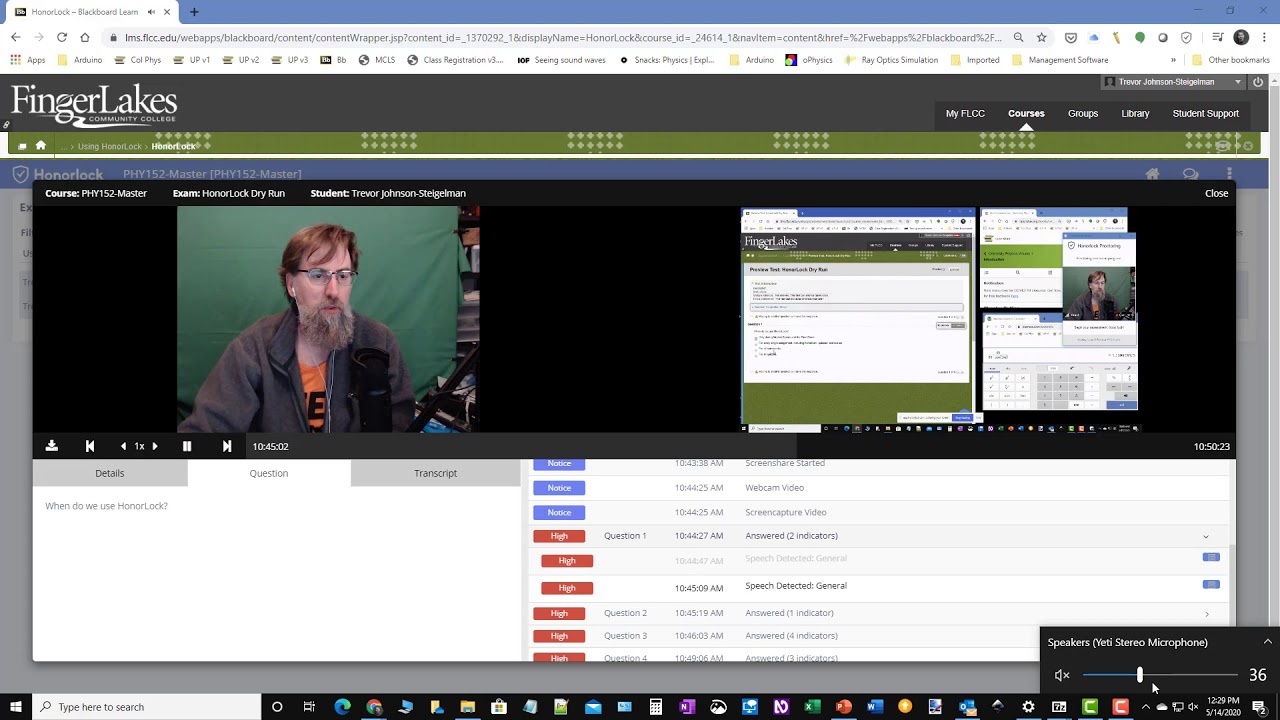
Task: Go to Blackboard course home icon
Action: pyautogui.click(x=41, y=146)
